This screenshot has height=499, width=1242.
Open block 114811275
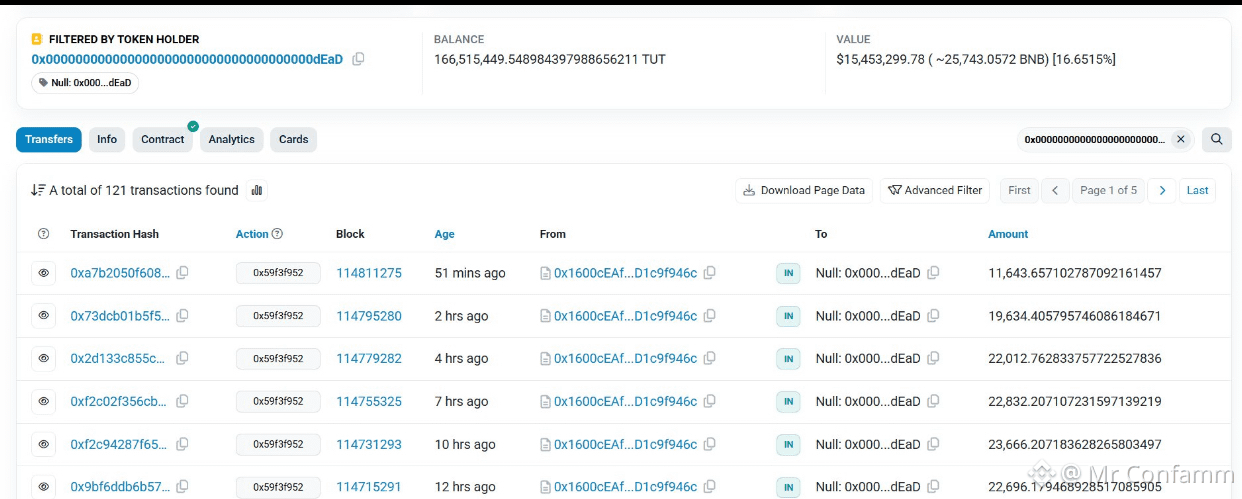point(369,273)
